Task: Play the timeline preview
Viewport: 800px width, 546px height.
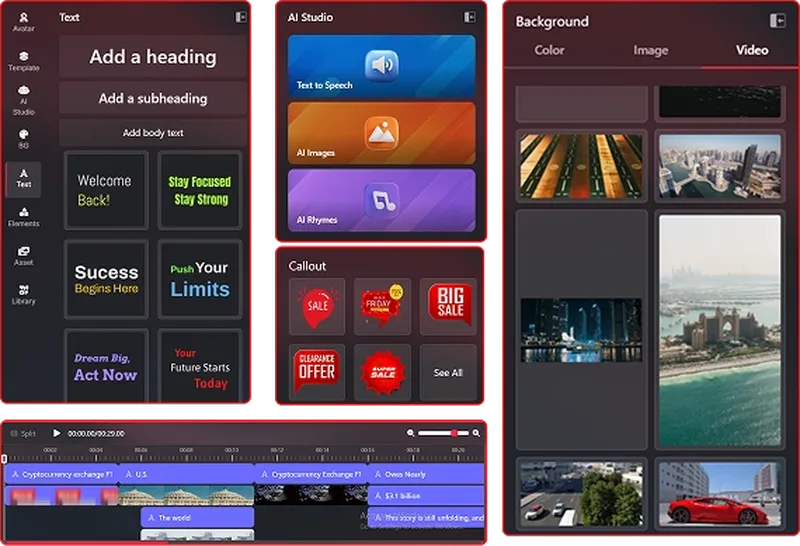Action: tap(56, 434)
